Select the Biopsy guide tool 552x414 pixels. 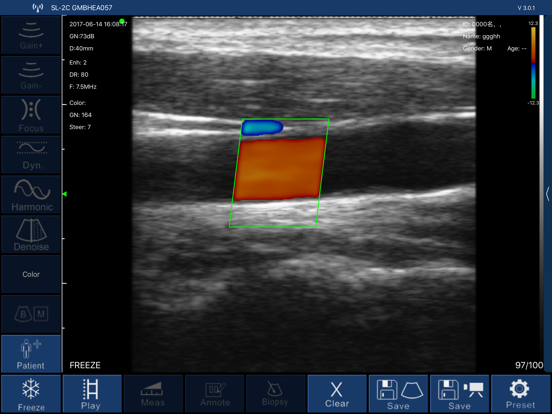[x=276, y=394]
